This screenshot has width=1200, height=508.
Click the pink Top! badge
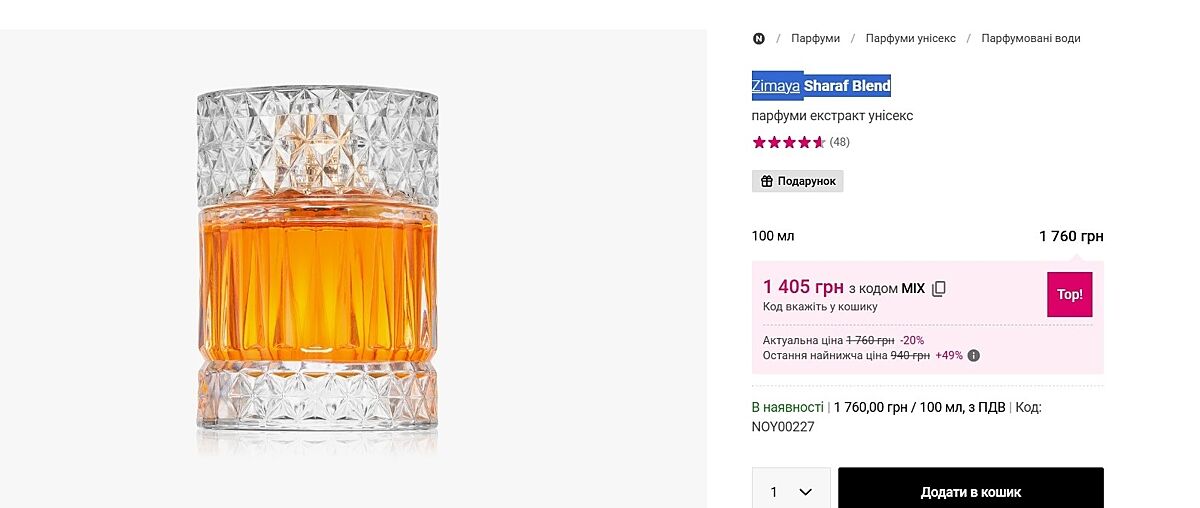coord(1069,295)
